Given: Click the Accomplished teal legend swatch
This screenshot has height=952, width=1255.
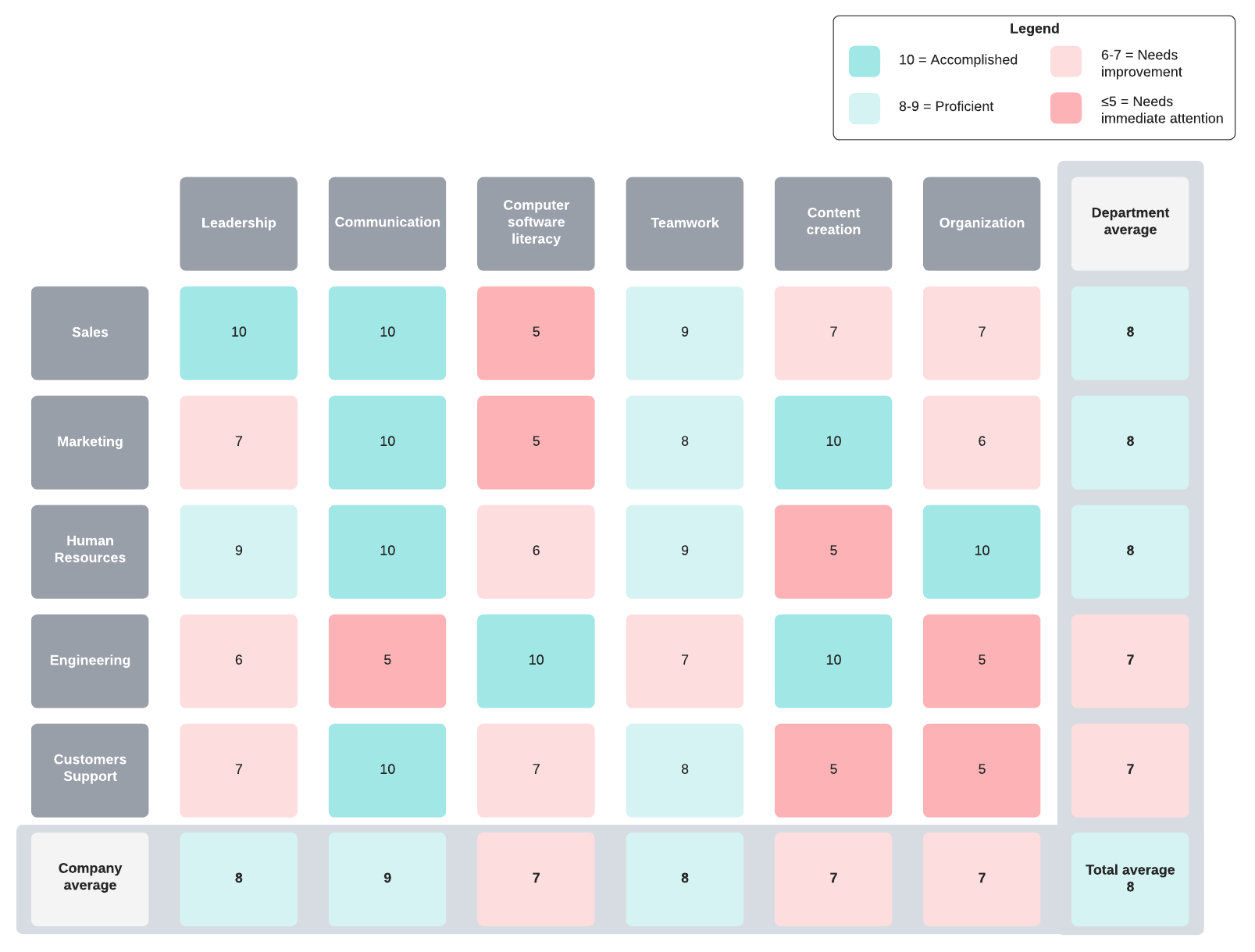Looking at the screenshot, I should [864, 61].
